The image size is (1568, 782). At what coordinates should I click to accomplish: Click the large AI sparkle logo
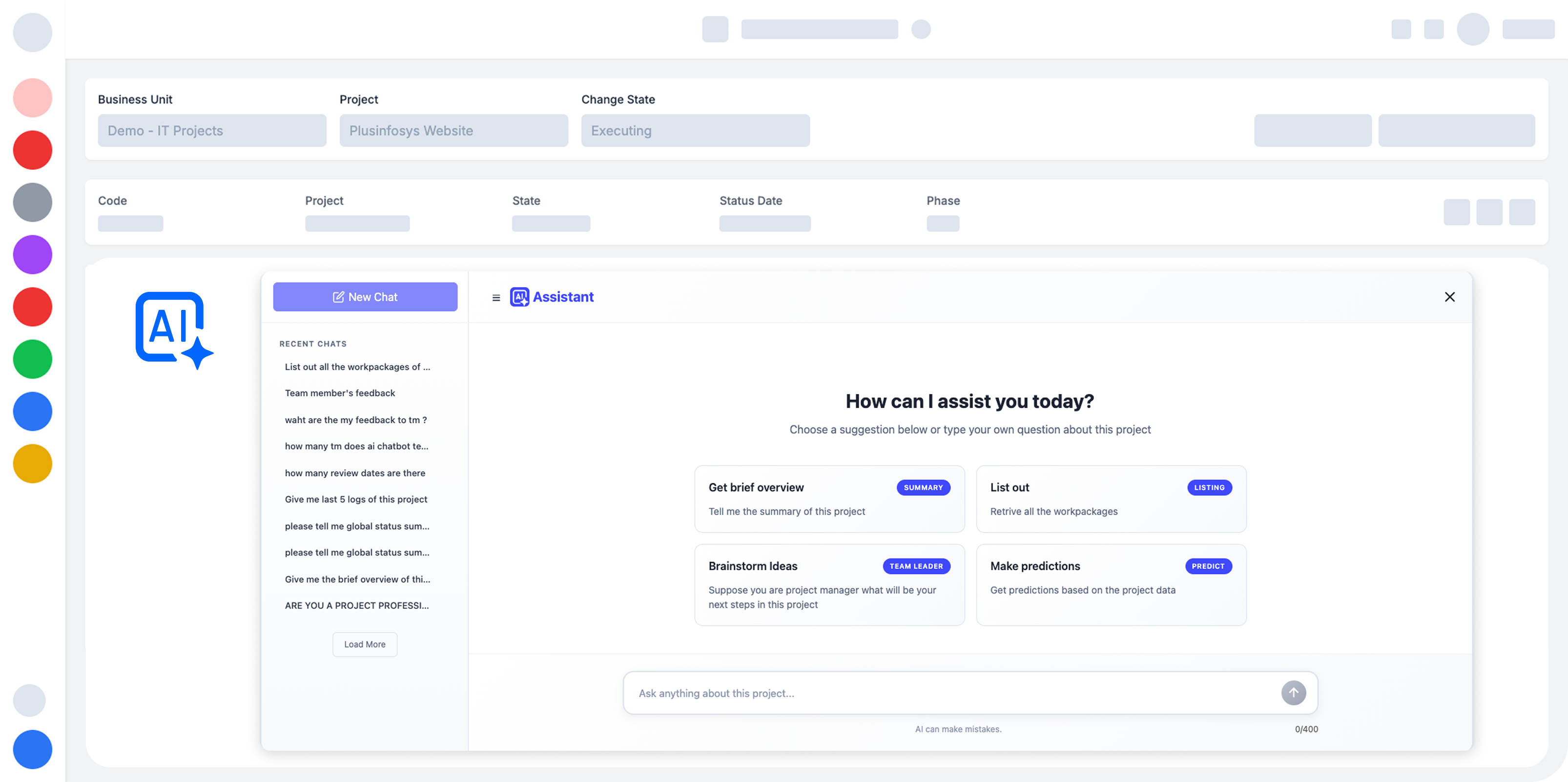click(173, 329)
